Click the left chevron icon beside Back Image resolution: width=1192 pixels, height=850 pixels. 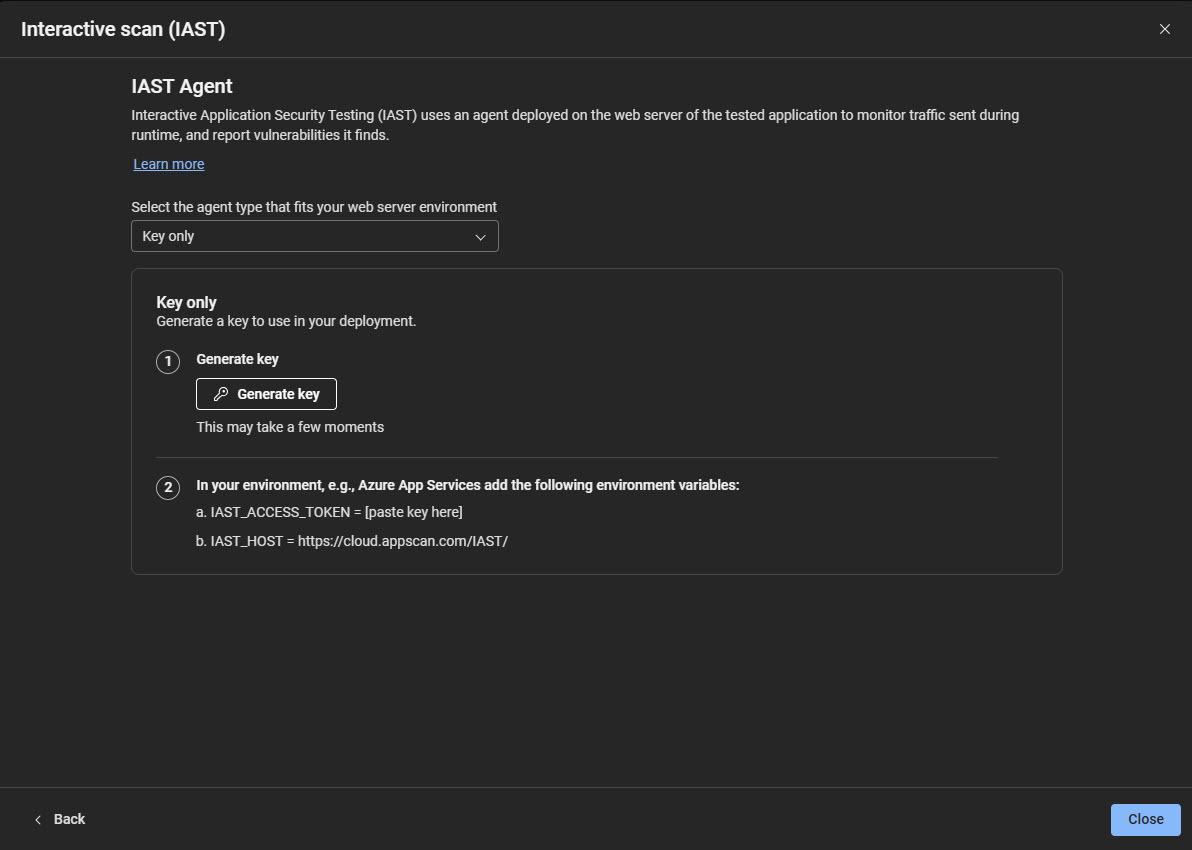coord(38,819)
